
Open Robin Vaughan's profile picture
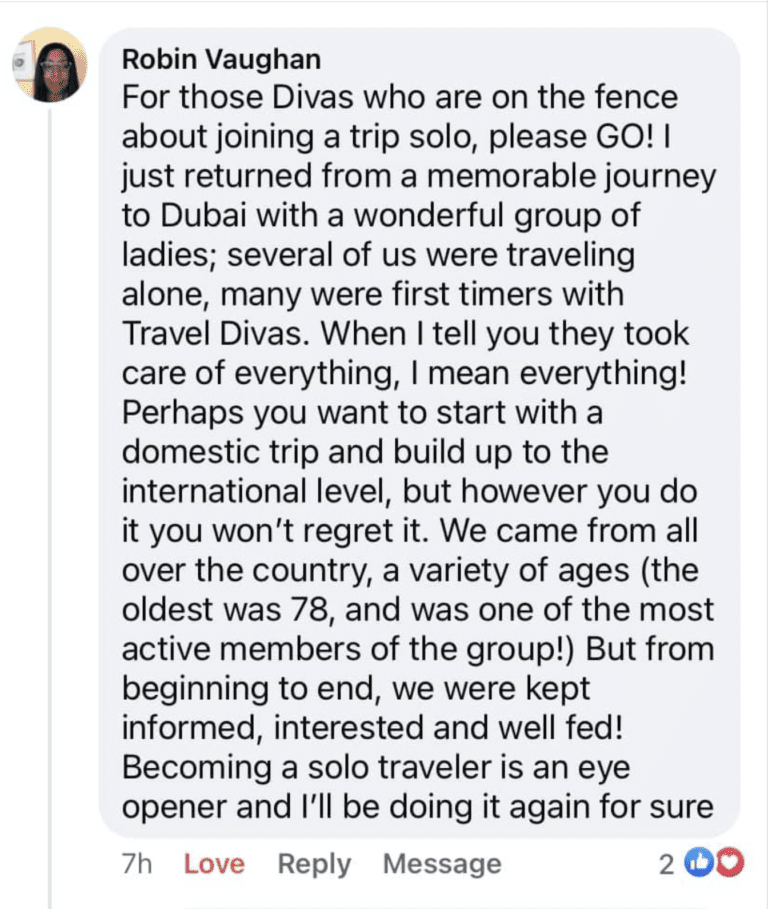pyautogui.click(x=50, y=64)
